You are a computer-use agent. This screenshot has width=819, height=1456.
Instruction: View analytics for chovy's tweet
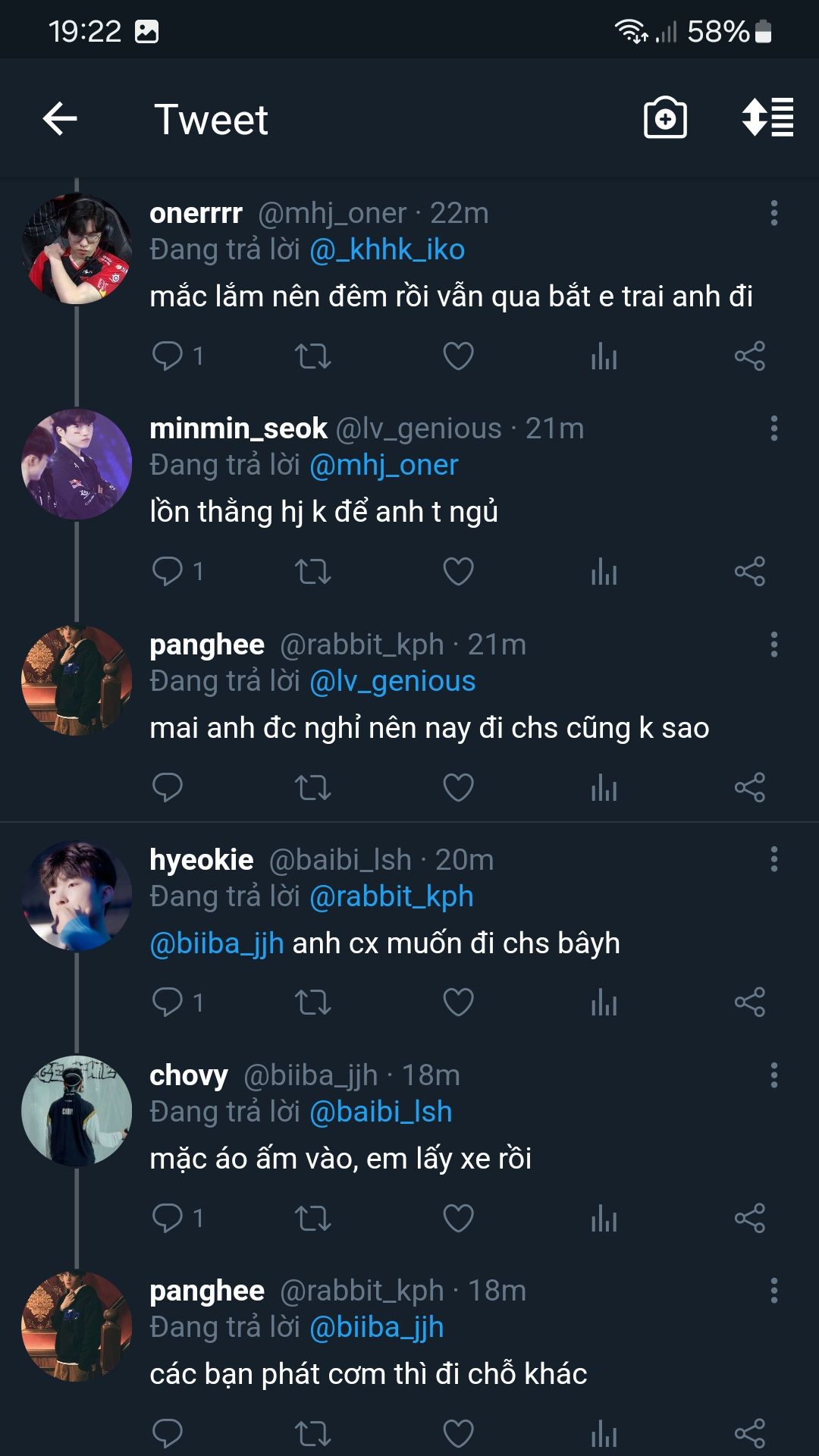[x=604, y=1218]
